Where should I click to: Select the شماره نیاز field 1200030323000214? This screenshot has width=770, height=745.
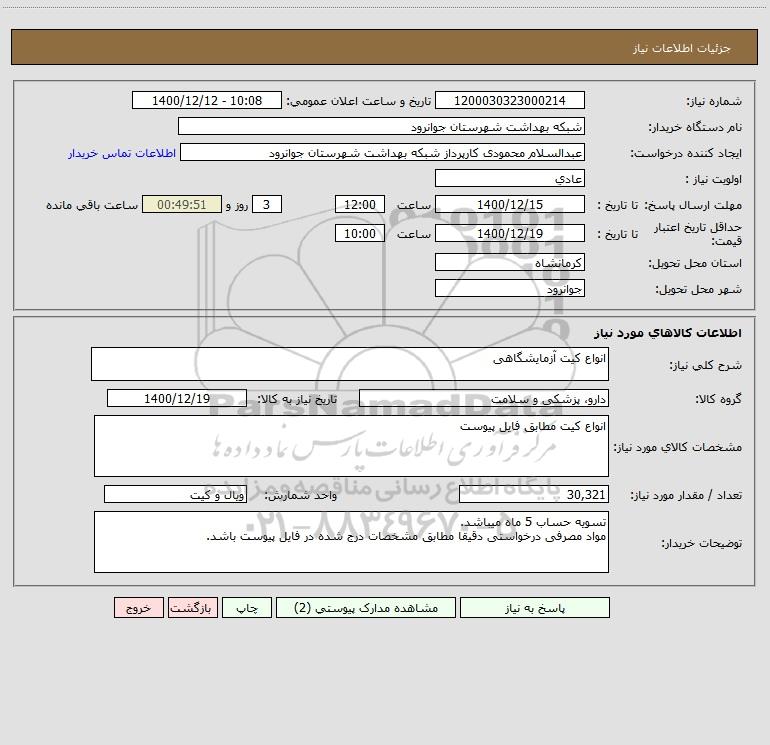[x=510, y=100]
